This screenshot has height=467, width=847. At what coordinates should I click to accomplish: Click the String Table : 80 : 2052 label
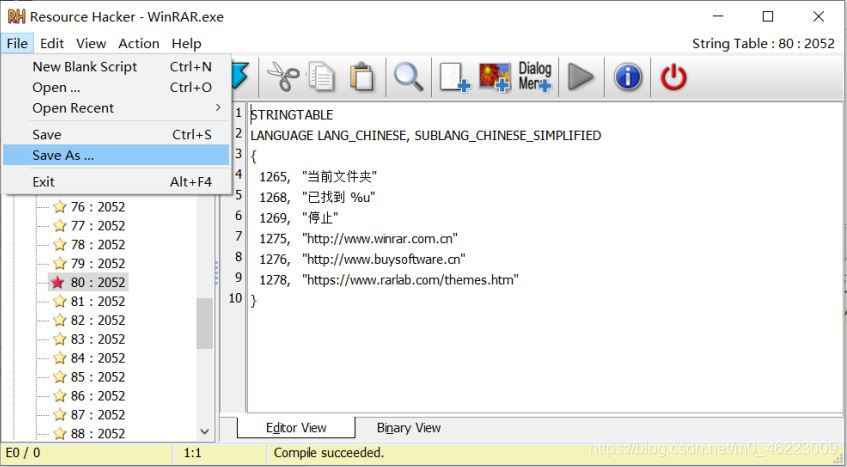coord(763,43)
